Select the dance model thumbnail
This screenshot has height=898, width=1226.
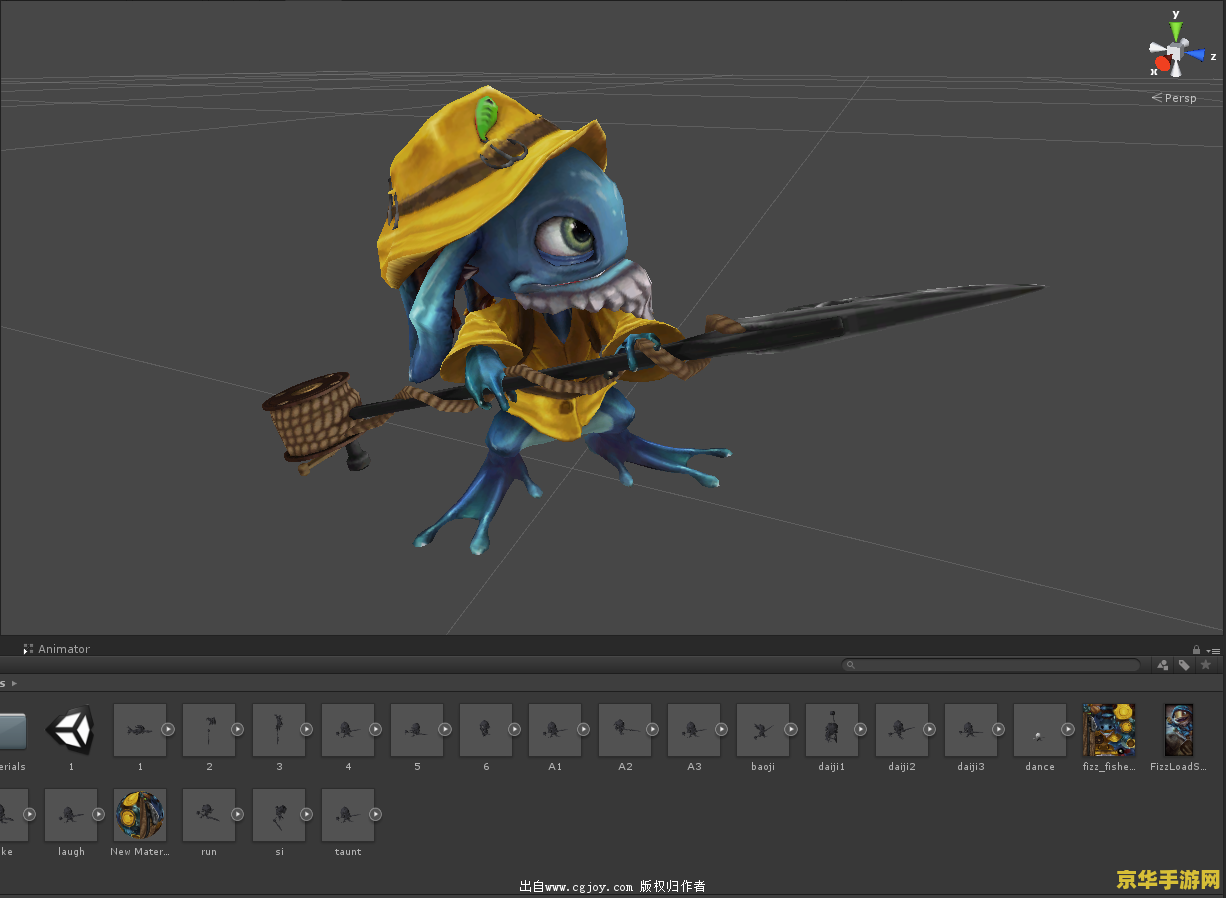(x=1040, y=730)
